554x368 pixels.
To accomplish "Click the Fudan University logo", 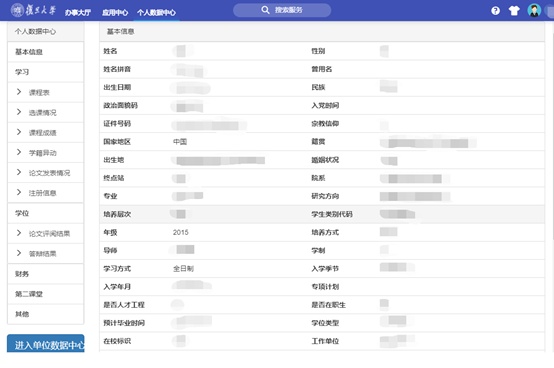I will coord(33,10).
